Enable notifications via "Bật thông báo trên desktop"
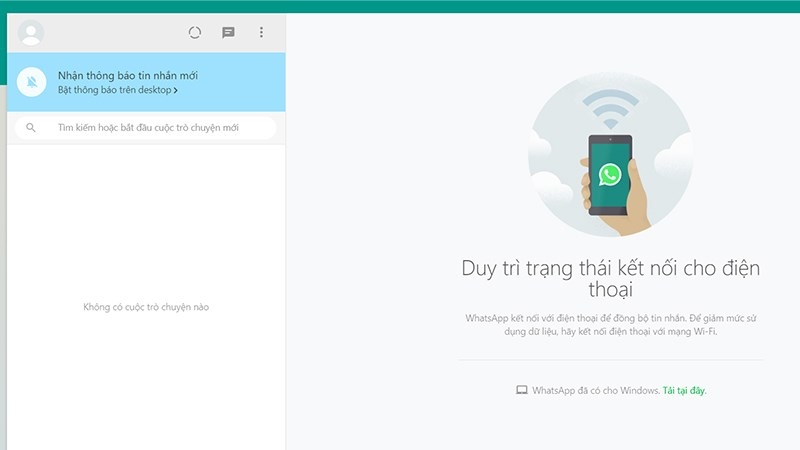Screen dimensions: 800x450 115,90
